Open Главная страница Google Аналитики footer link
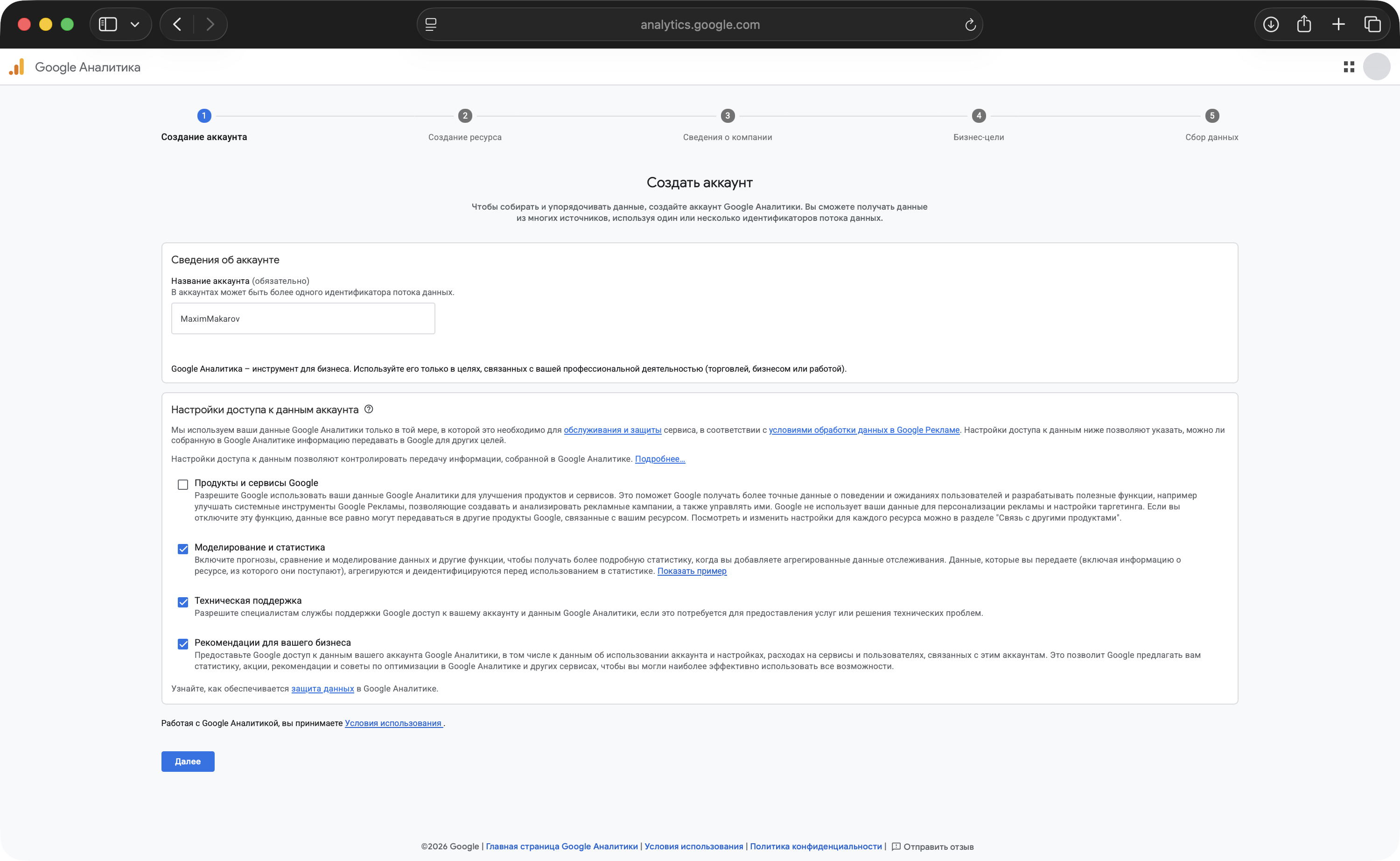Screen dimensions: 1400x861 (x=562, y=846)
